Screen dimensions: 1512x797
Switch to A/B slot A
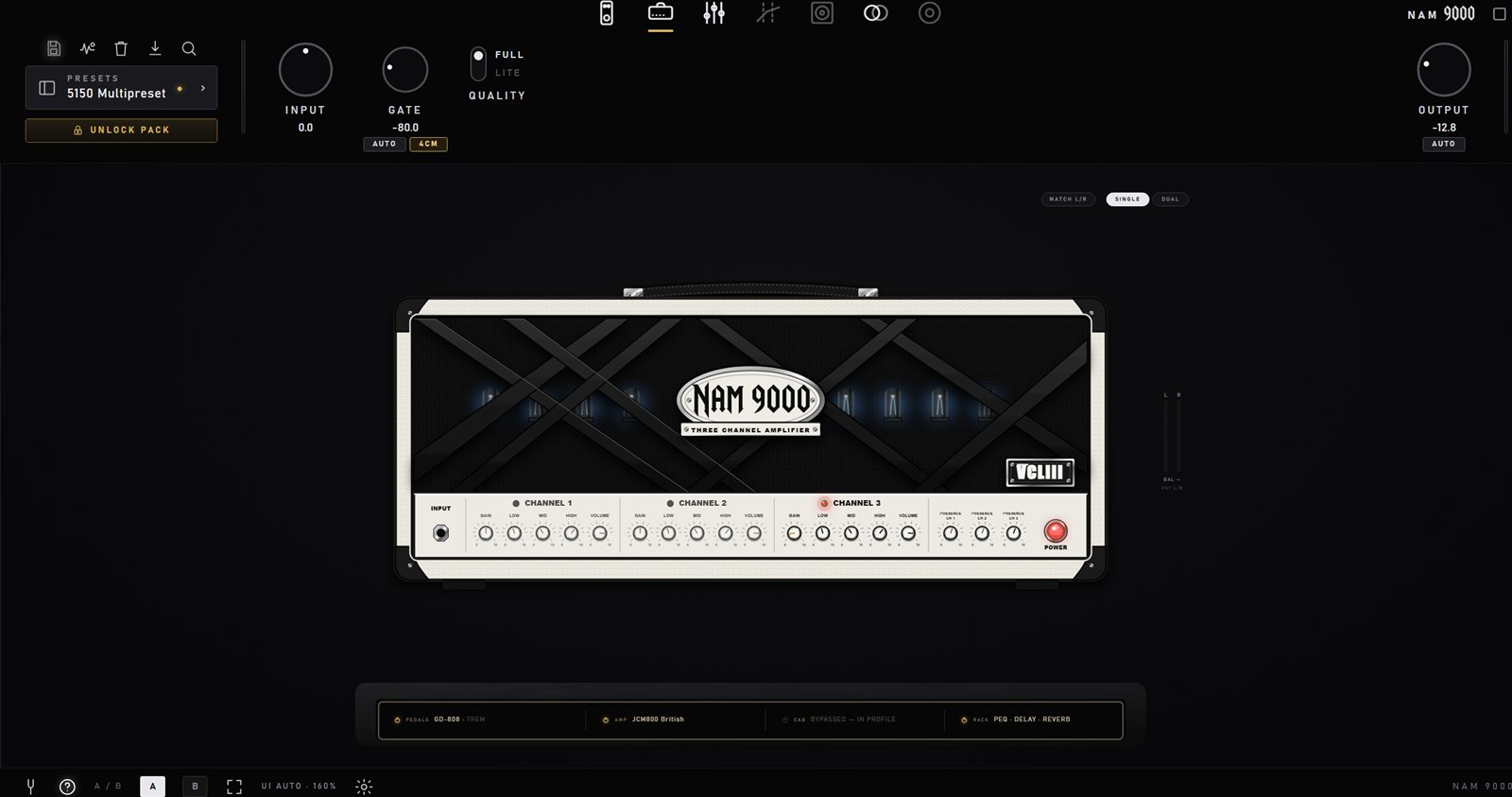click(152, 787)
